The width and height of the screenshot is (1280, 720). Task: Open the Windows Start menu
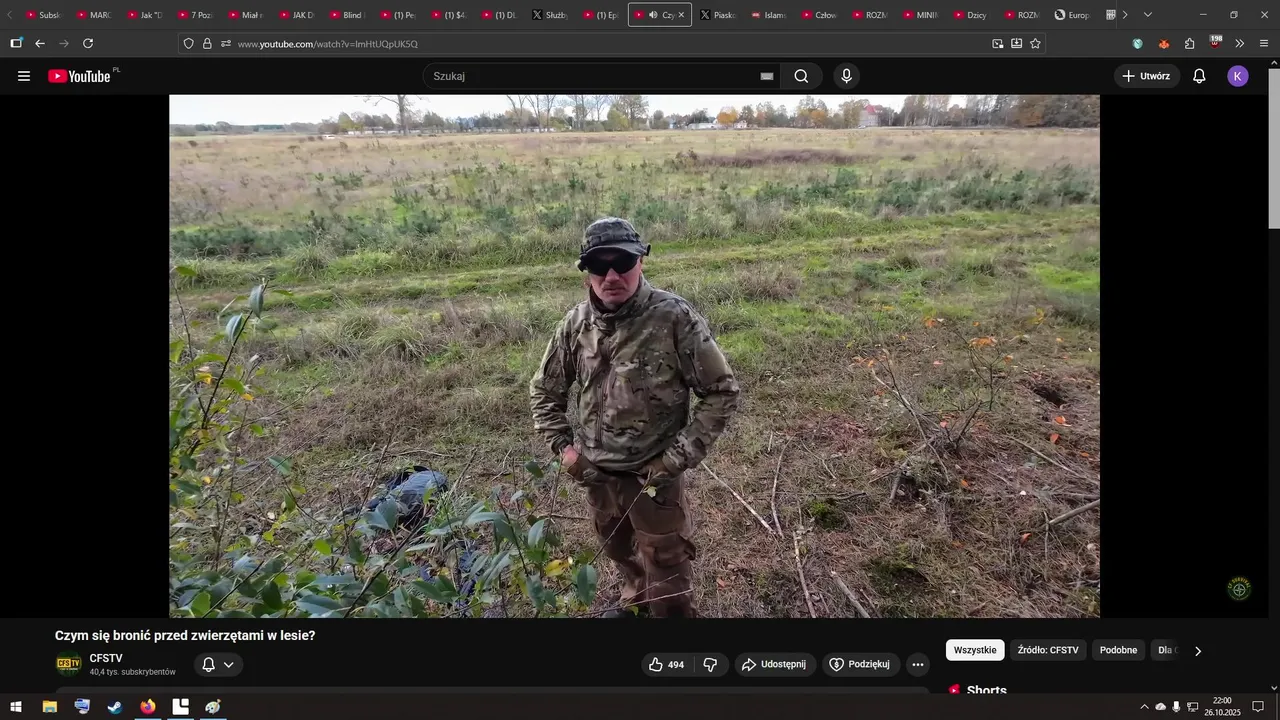16,707
